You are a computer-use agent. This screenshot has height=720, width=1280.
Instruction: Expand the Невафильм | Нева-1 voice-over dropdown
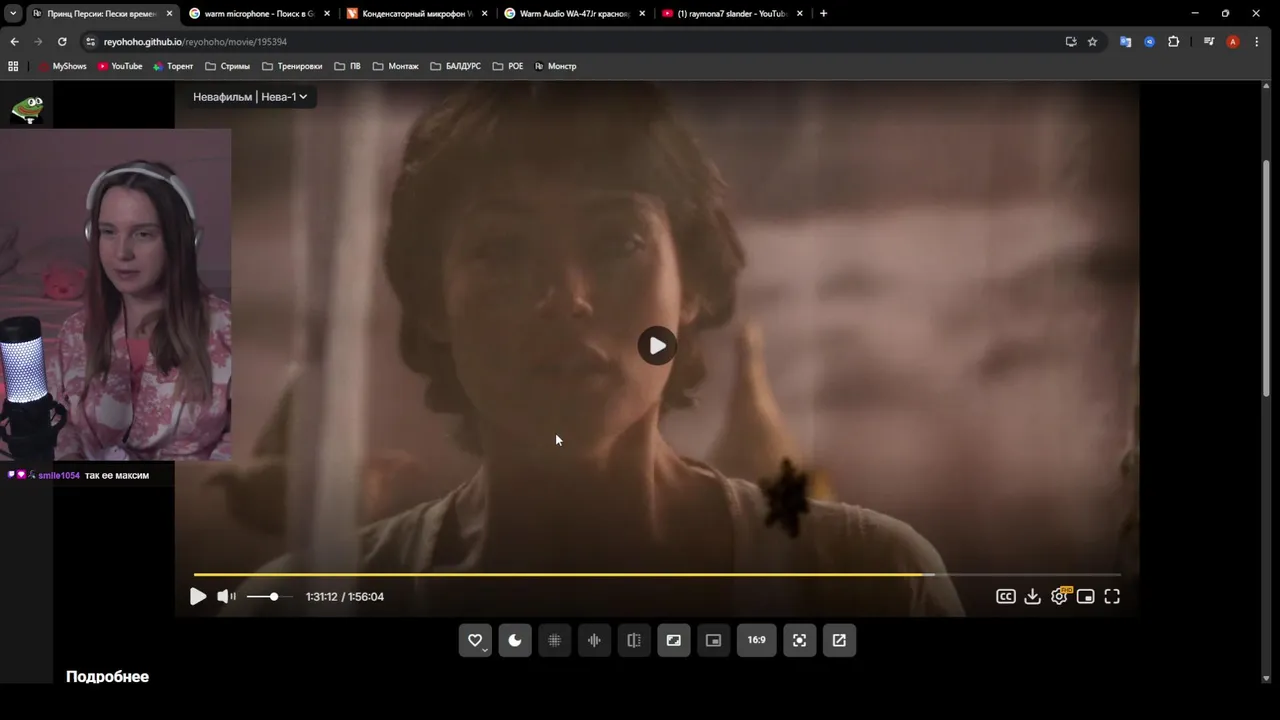(250, 97)
